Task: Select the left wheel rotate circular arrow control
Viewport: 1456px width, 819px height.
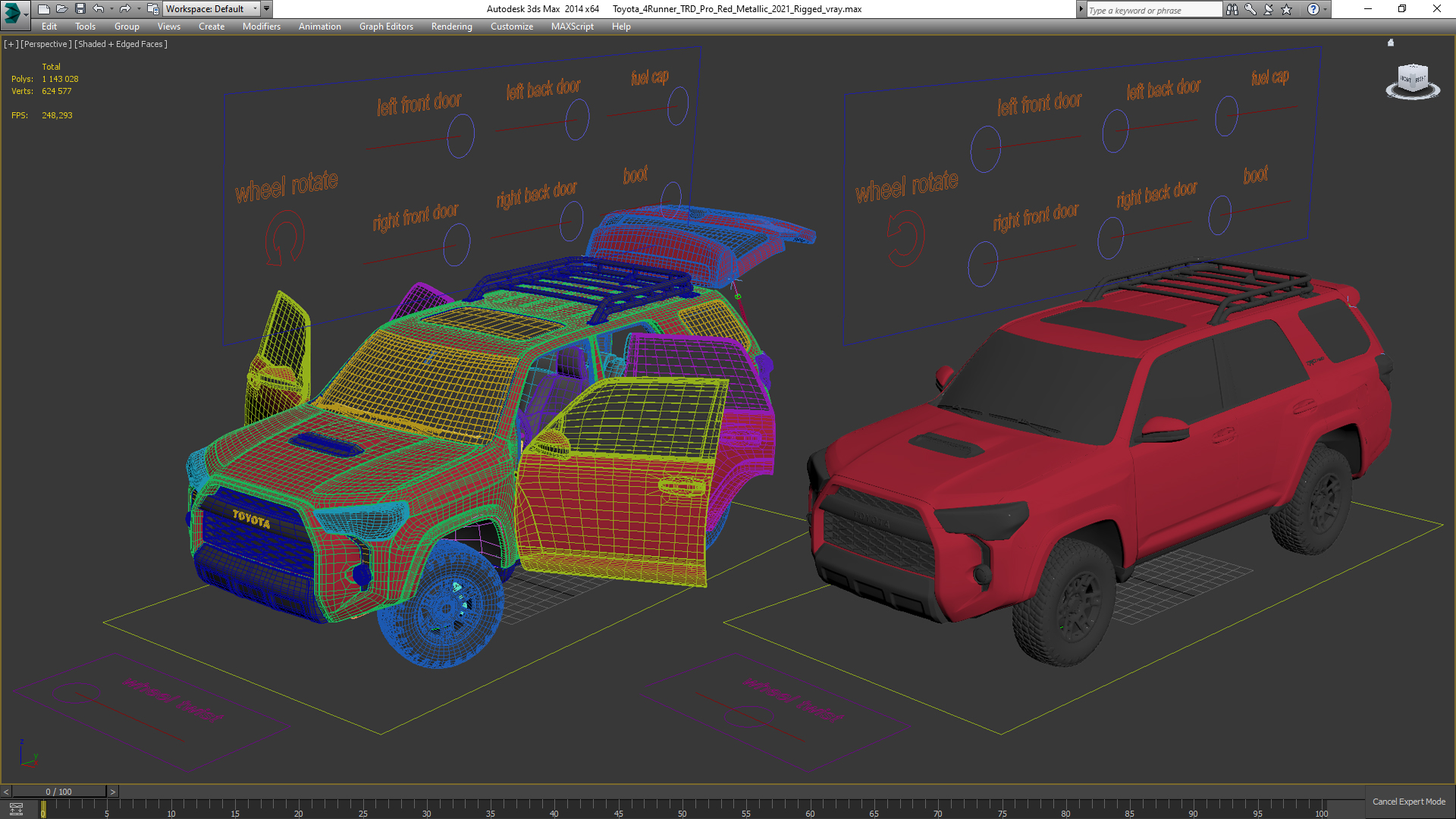Action: coord(284,239)
